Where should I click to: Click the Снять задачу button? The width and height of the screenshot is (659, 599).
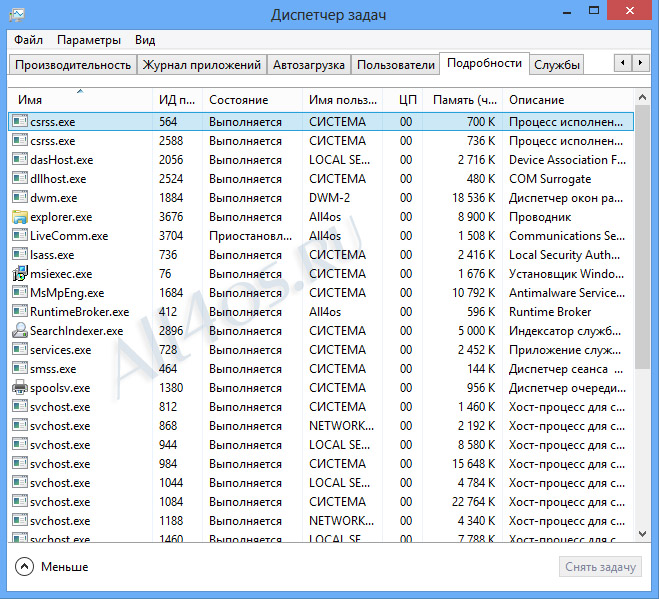[x=600, y=567]
